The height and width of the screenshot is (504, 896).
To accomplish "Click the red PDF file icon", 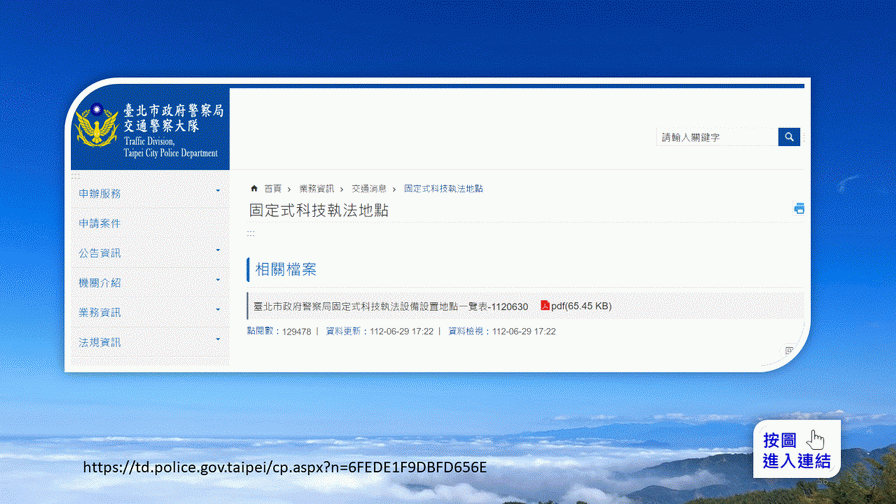I will pos(545,306).
